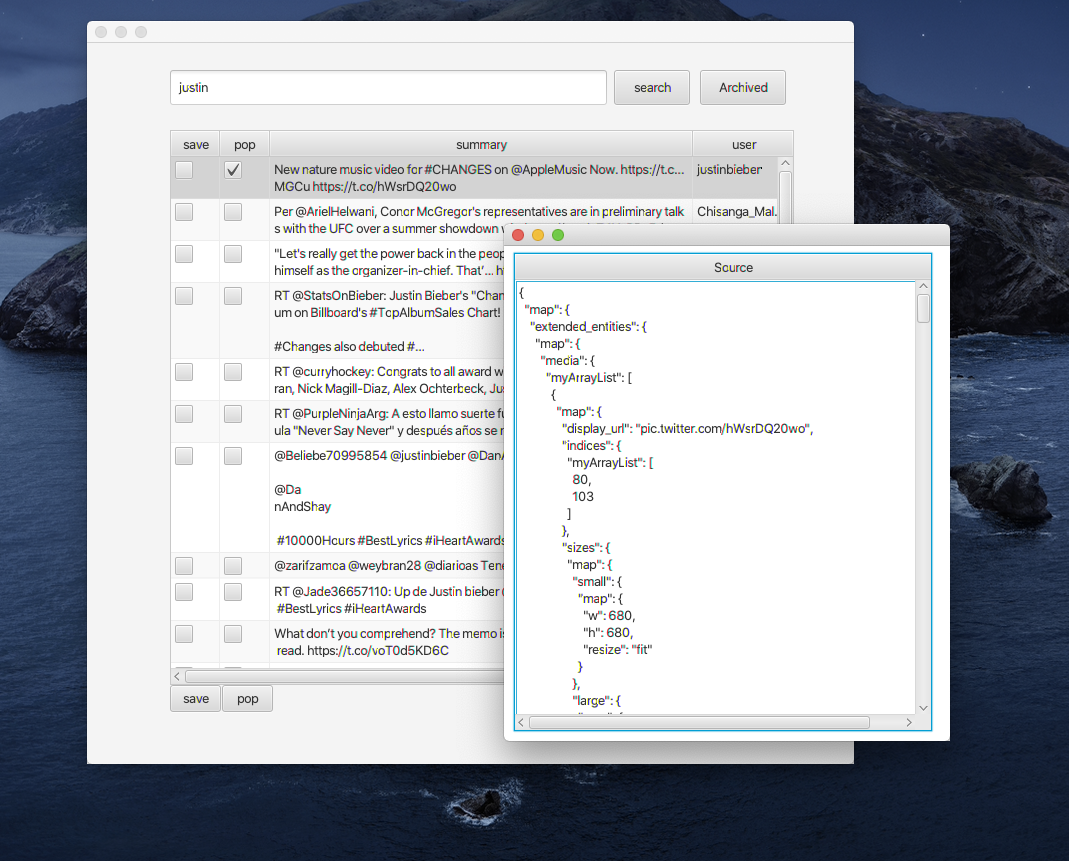Close the Source window with red button
The width and height of the screenshot is (1069, 861).
tap(518, 235)
